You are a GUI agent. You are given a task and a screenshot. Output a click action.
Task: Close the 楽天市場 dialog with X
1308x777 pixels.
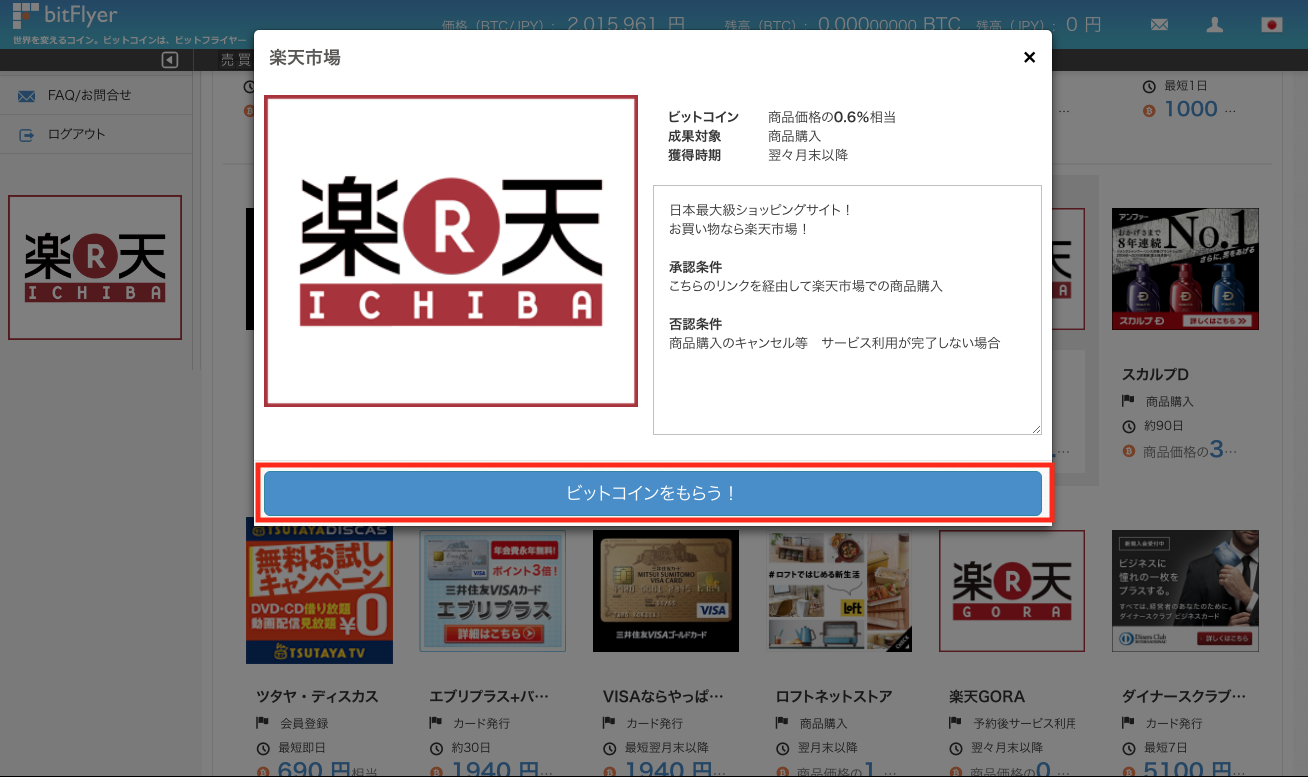click(1029, 57)
